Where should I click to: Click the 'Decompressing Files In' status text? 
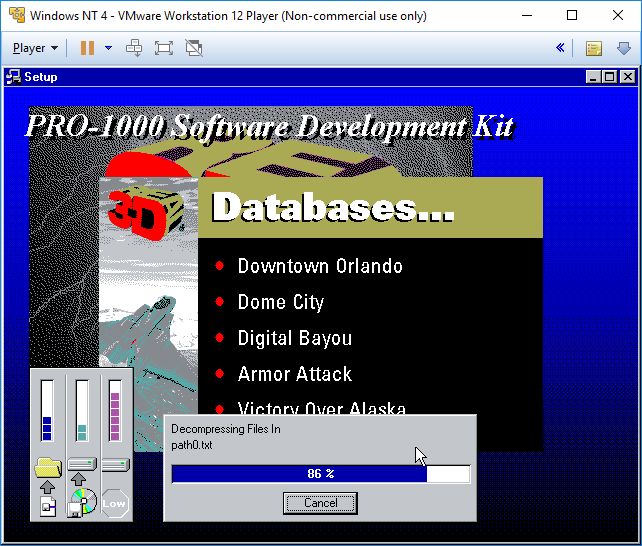coord(226,429)
